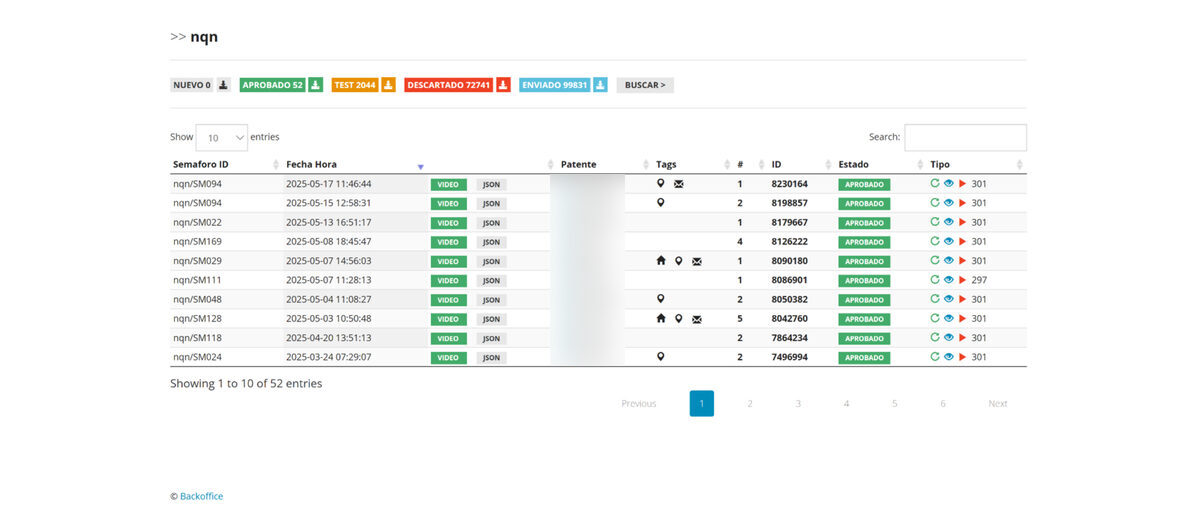Image resolution: width=1200 pixels, height=511 pixels.
Task: Play the record with ID 8198857
Action: click(x=962, y=203)
